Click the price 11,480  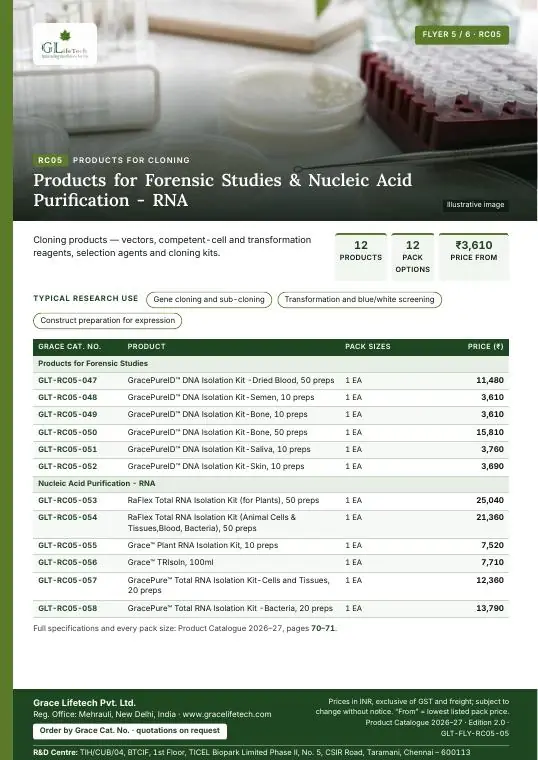(x=490, y=380)
